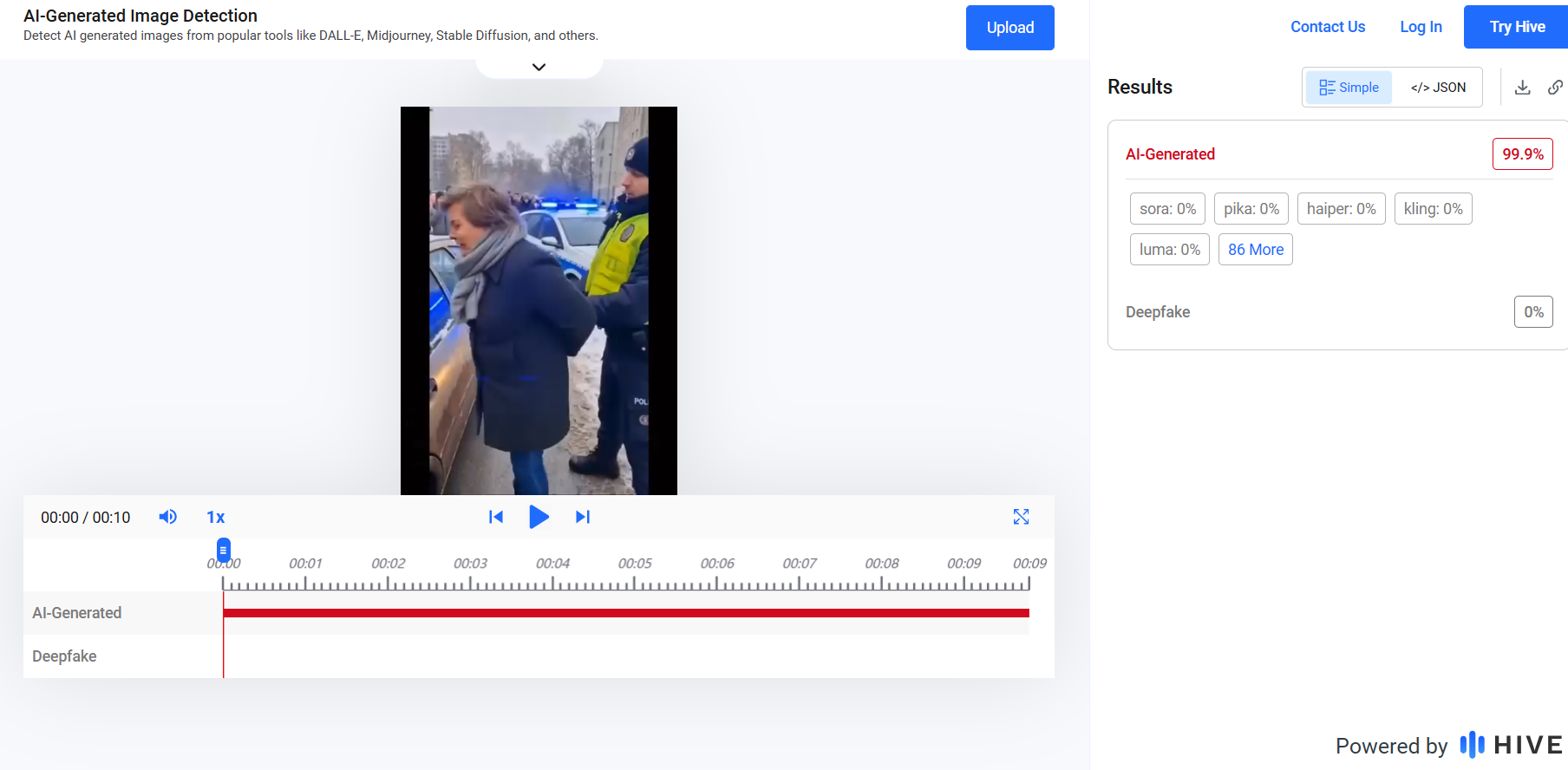
Task: Click the luma: 0% tag
Action: tap(1169, 250)
